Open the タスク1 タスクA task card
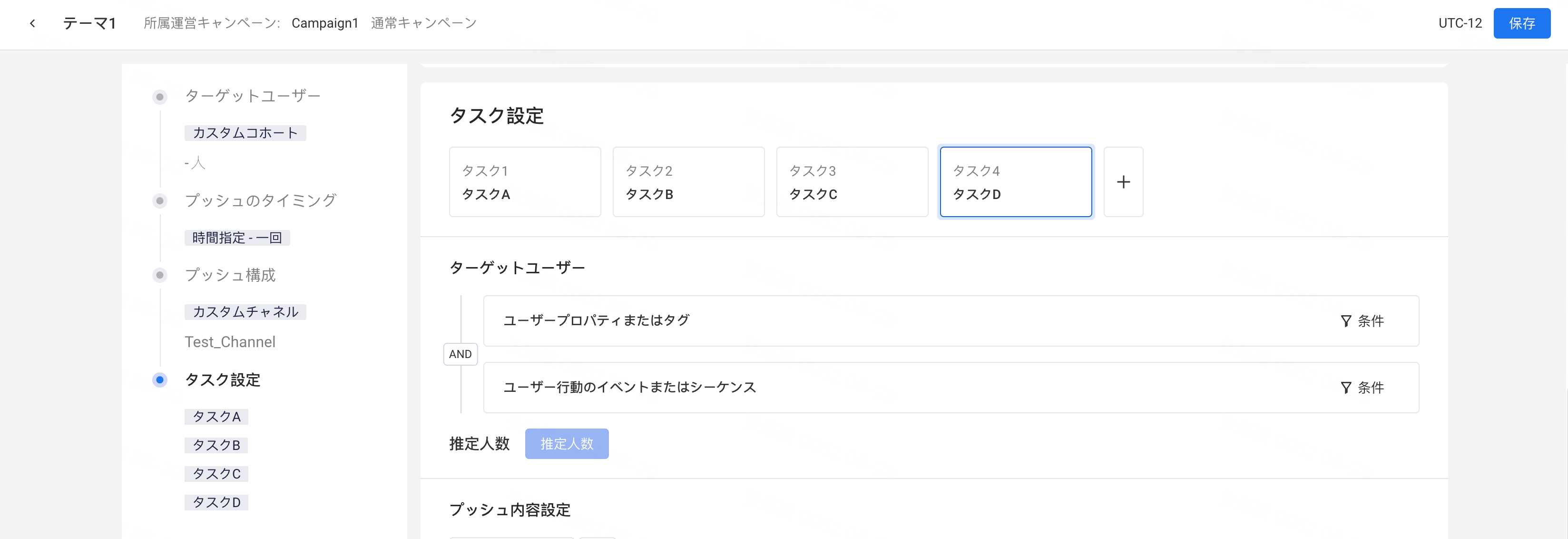1568x539 pixels. coord(525,181)
